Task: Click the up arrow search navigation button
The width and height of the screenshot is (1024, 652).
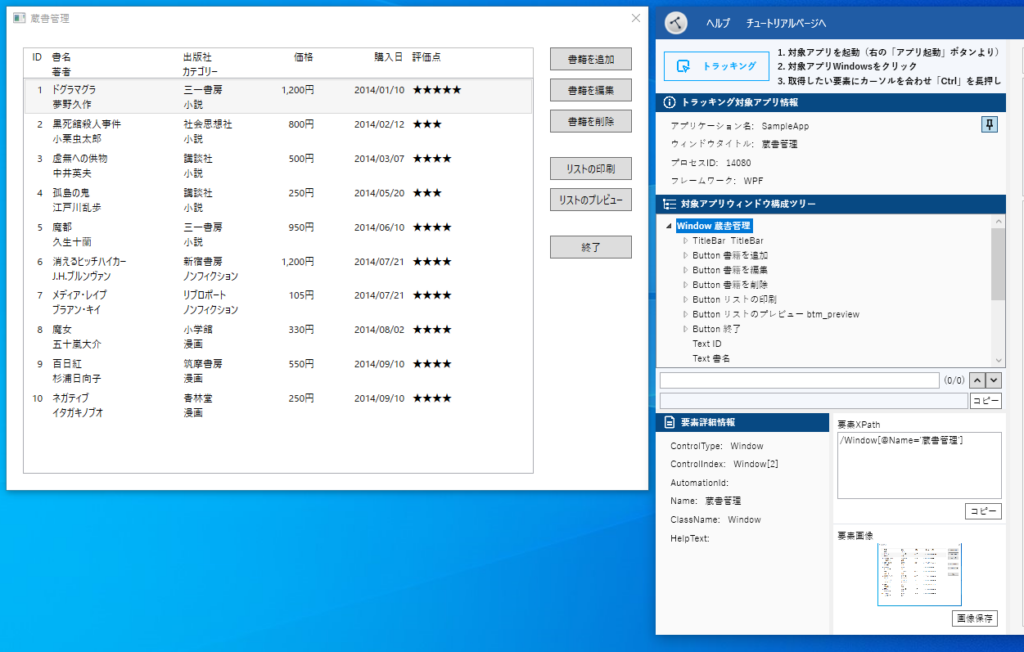Action: 978,380
